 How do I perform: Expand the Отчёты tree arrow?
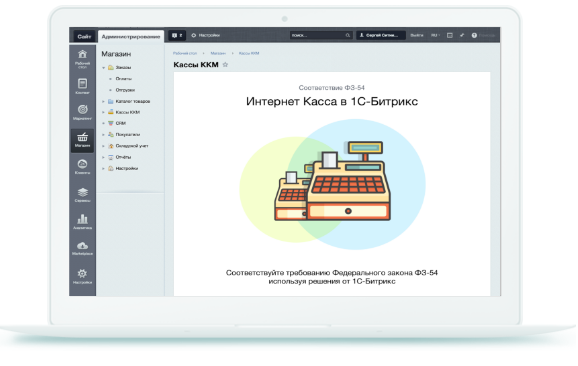104,157
